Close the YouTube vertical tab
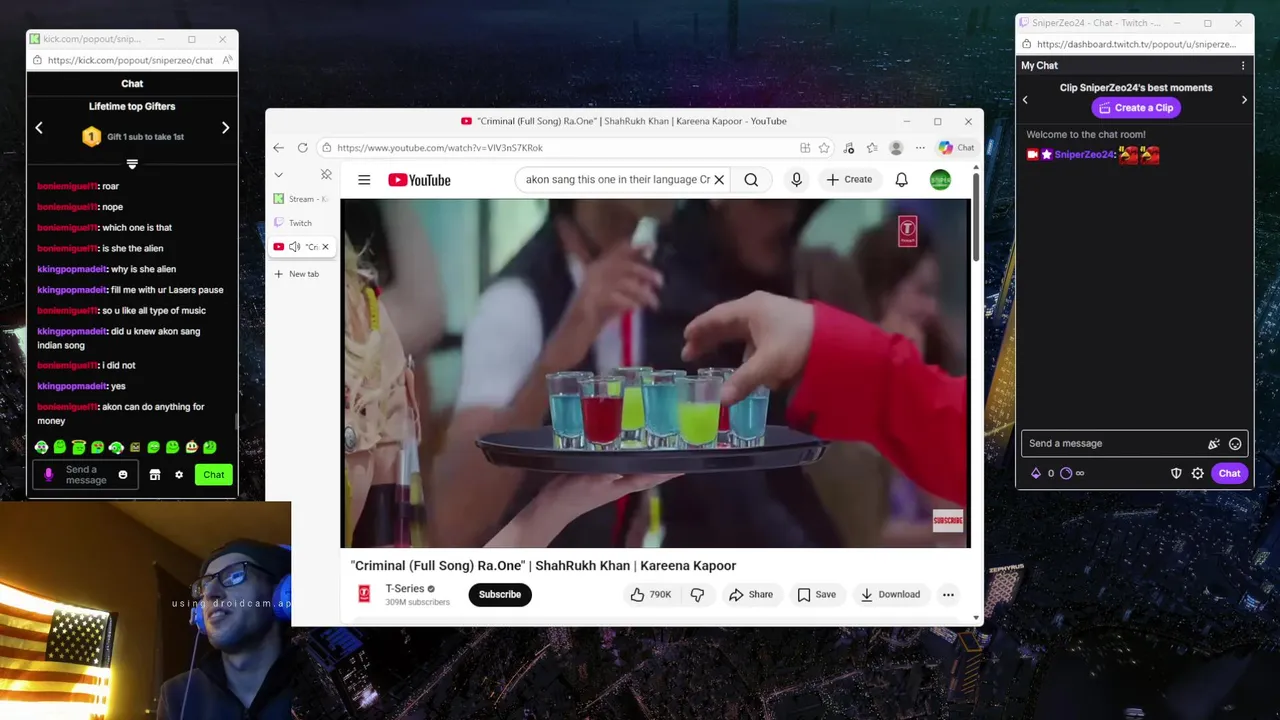This screenshot has width=1280, height=720. coord(325,247)
